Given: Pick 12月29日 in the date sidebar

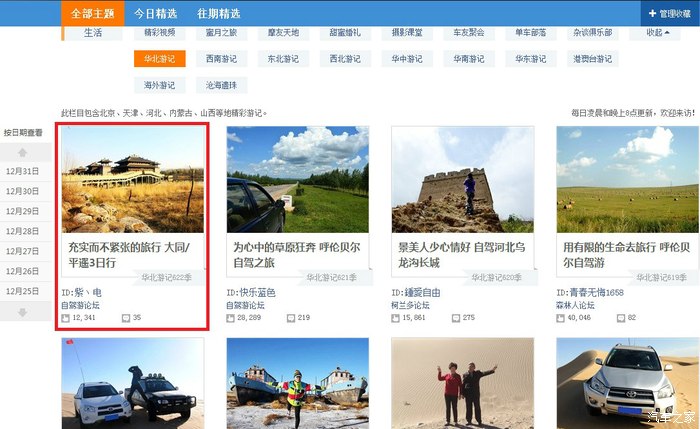Looking at the screenshot, I should 22,211.
